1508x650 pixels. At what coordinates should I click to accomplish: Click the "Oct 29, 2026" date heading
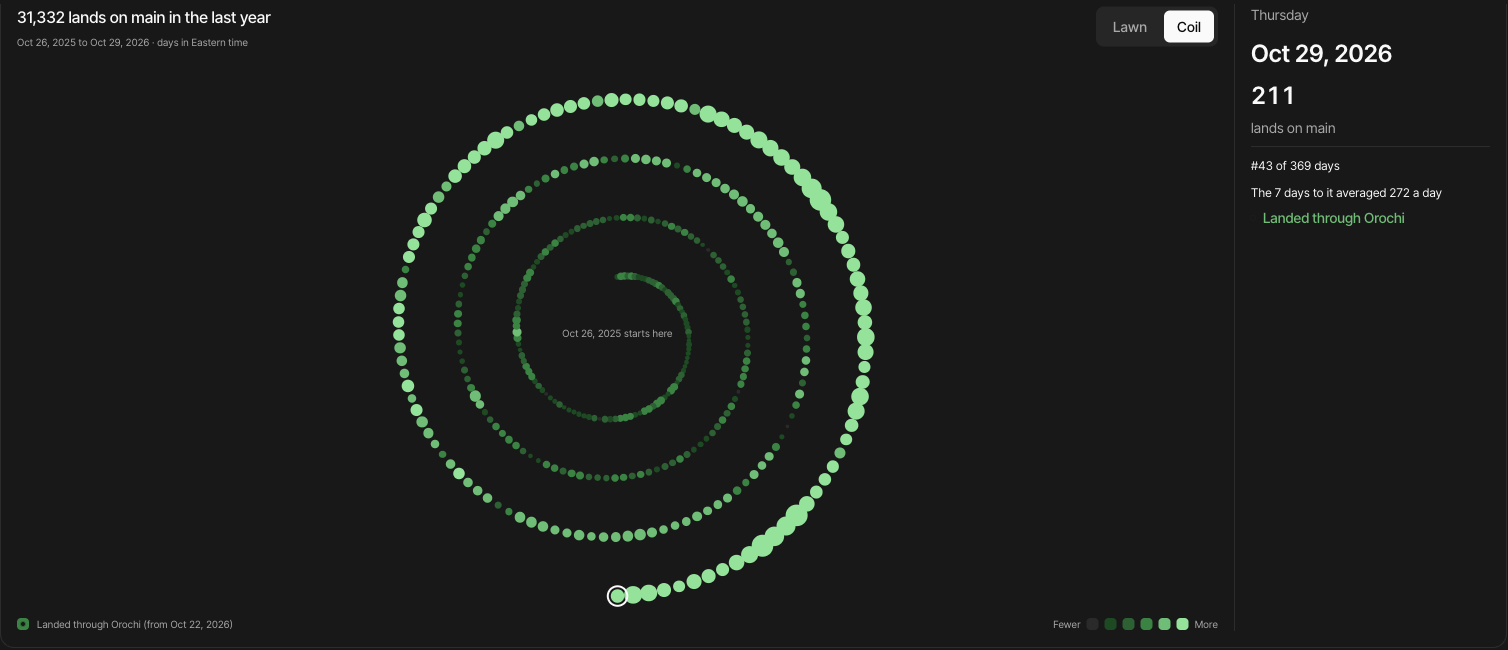click(1321, 54)
